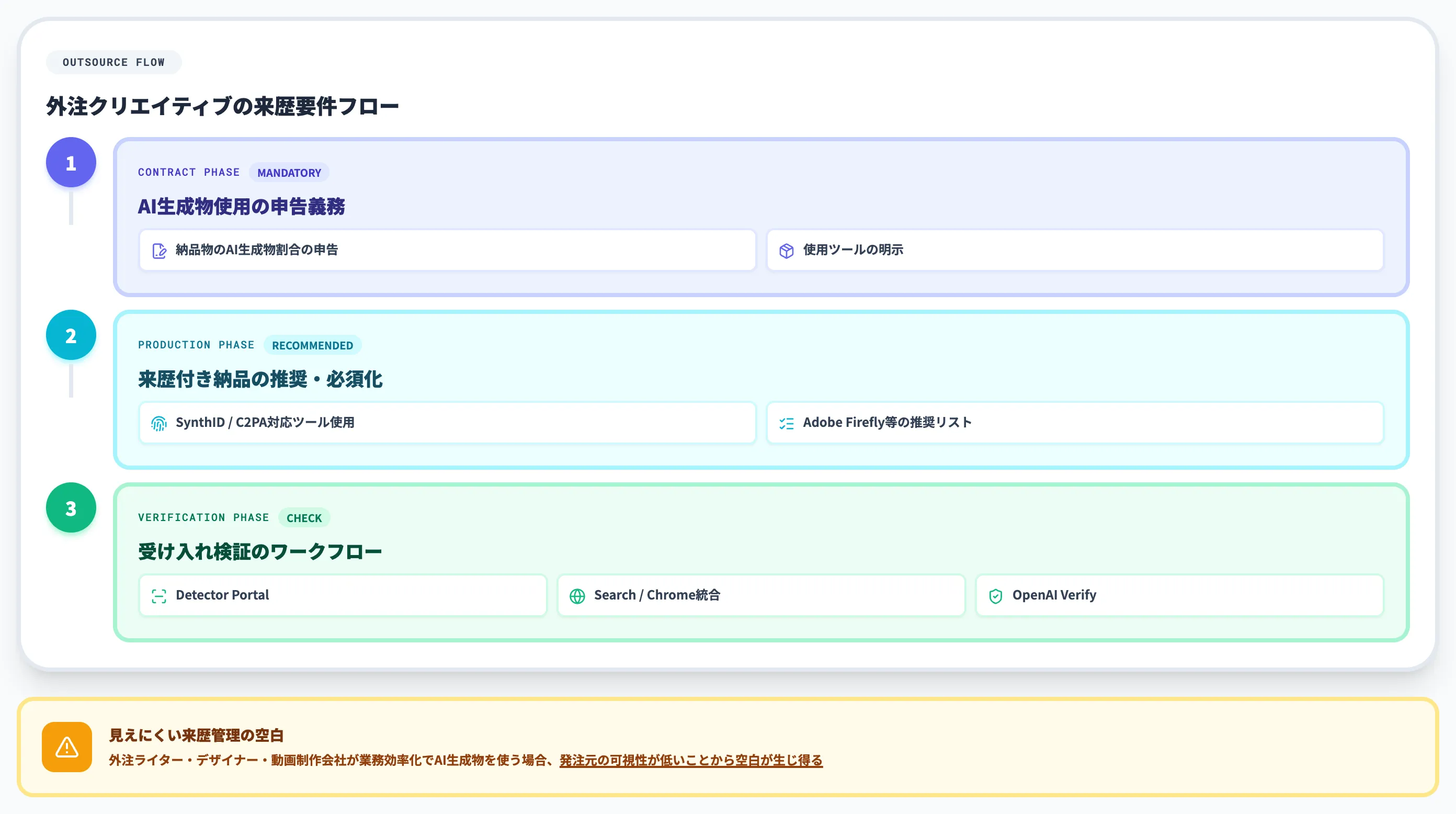Image resolution: width=1456 pixels, height=814 pixels.
Task: Click the 使用ツールの明示 item
Action: pyautogui.click(x=1074, y=250)
